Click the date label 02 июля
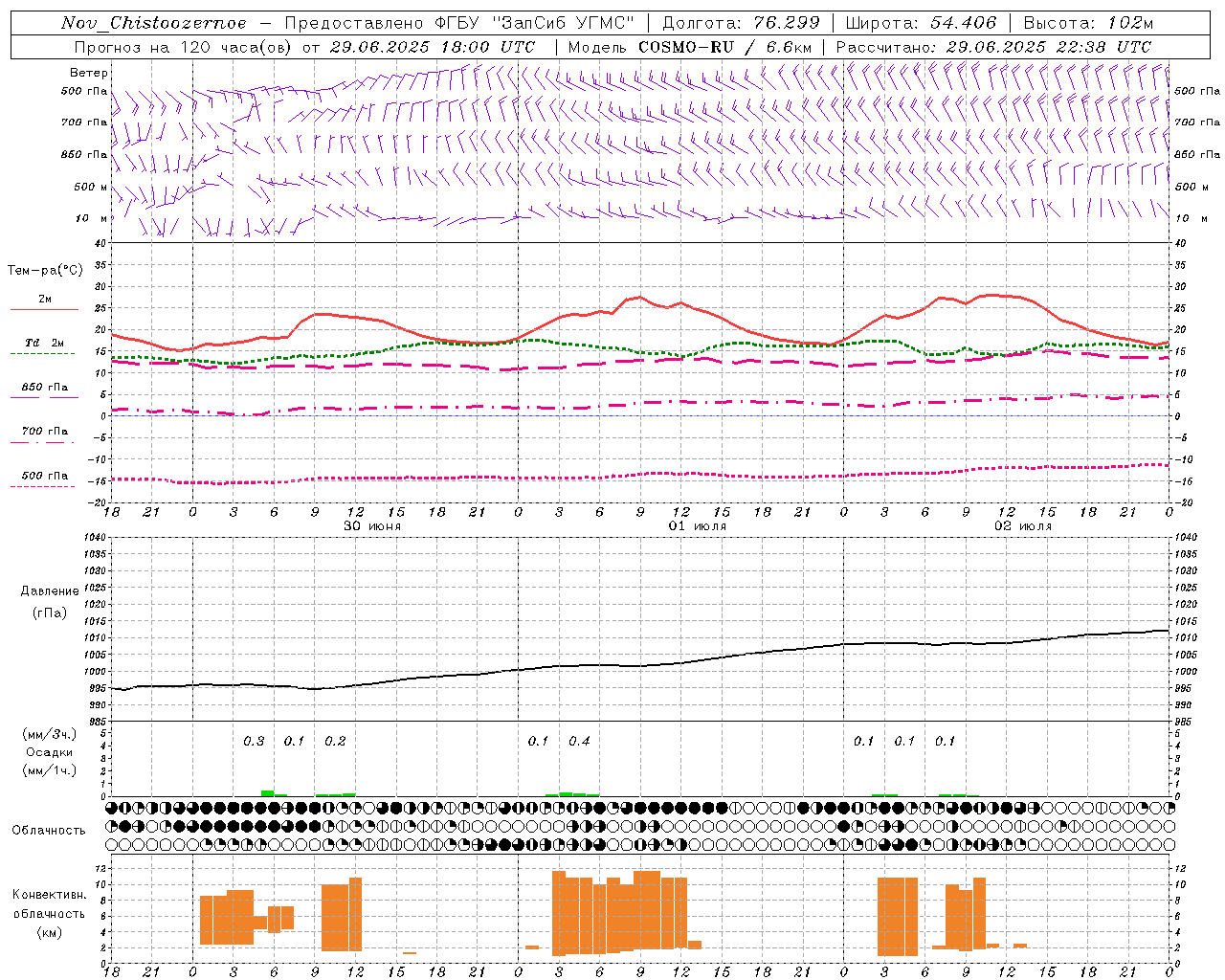This screenshot has height=980, width=1225. pyautogui.click(x=1023, y=526)
